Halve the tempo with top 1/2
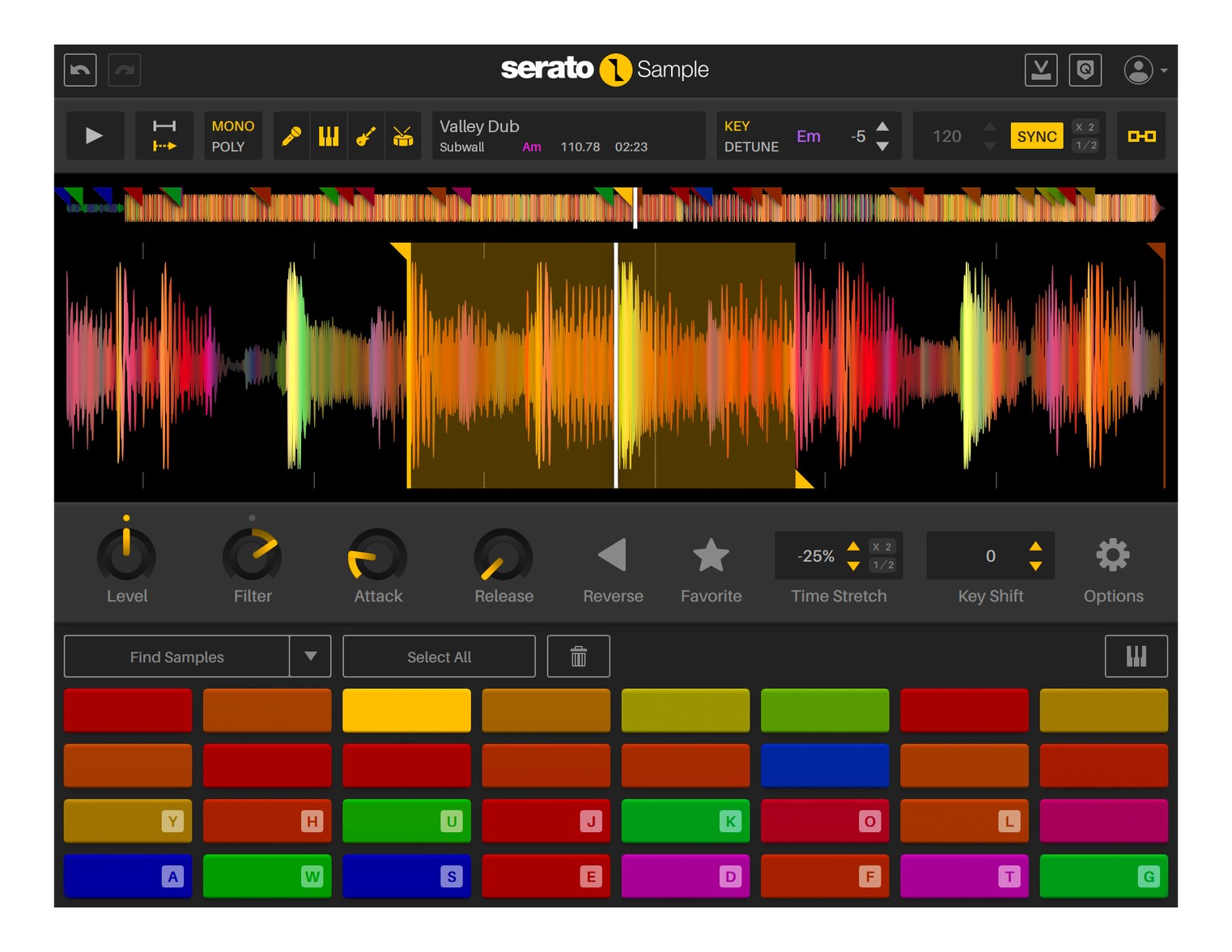 pos(1085,146)
